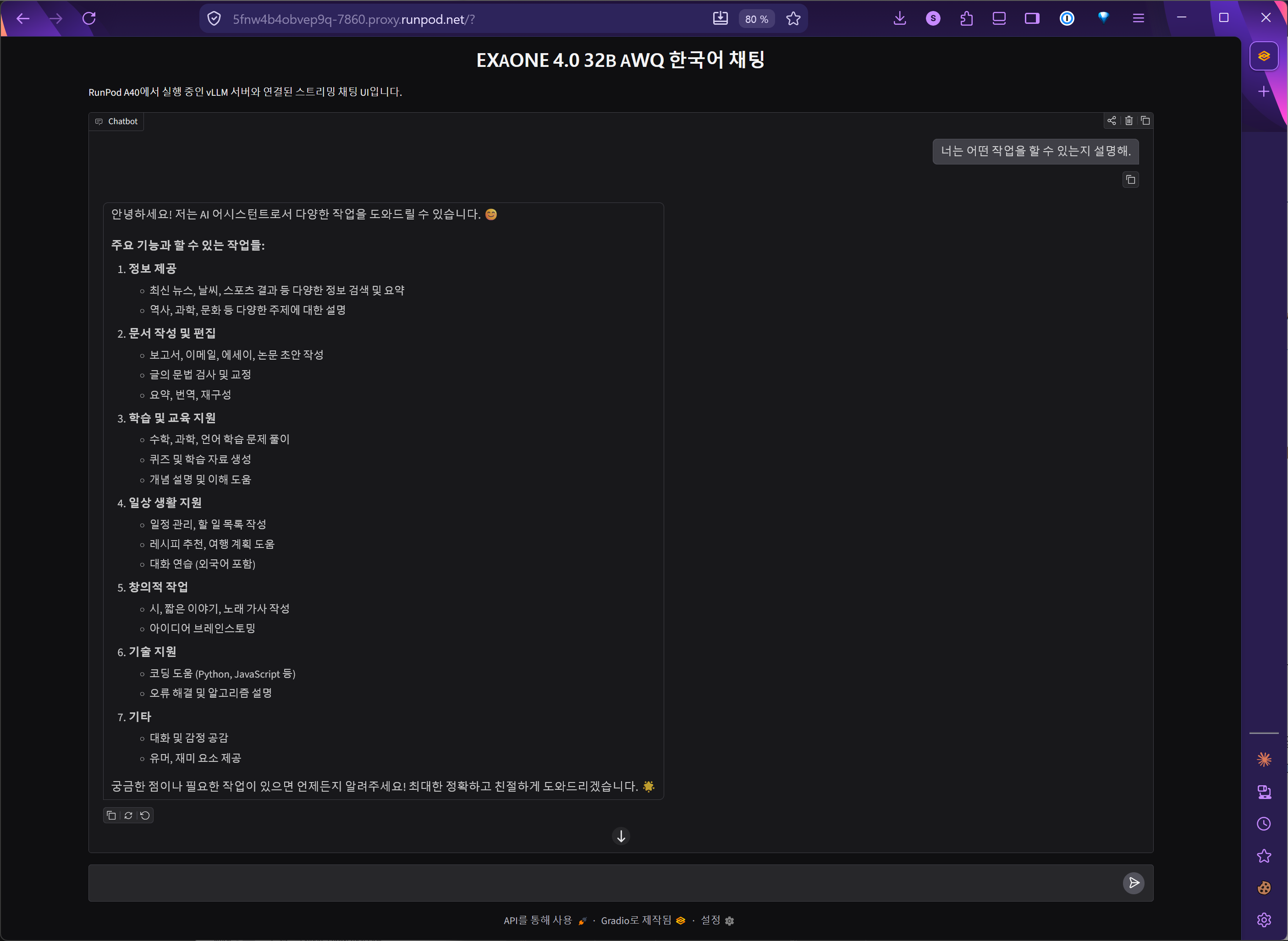The height and width of the screenshot is (941, 1288).
Task: Click the 1Password extension icon
Action: pos(1067,19)
